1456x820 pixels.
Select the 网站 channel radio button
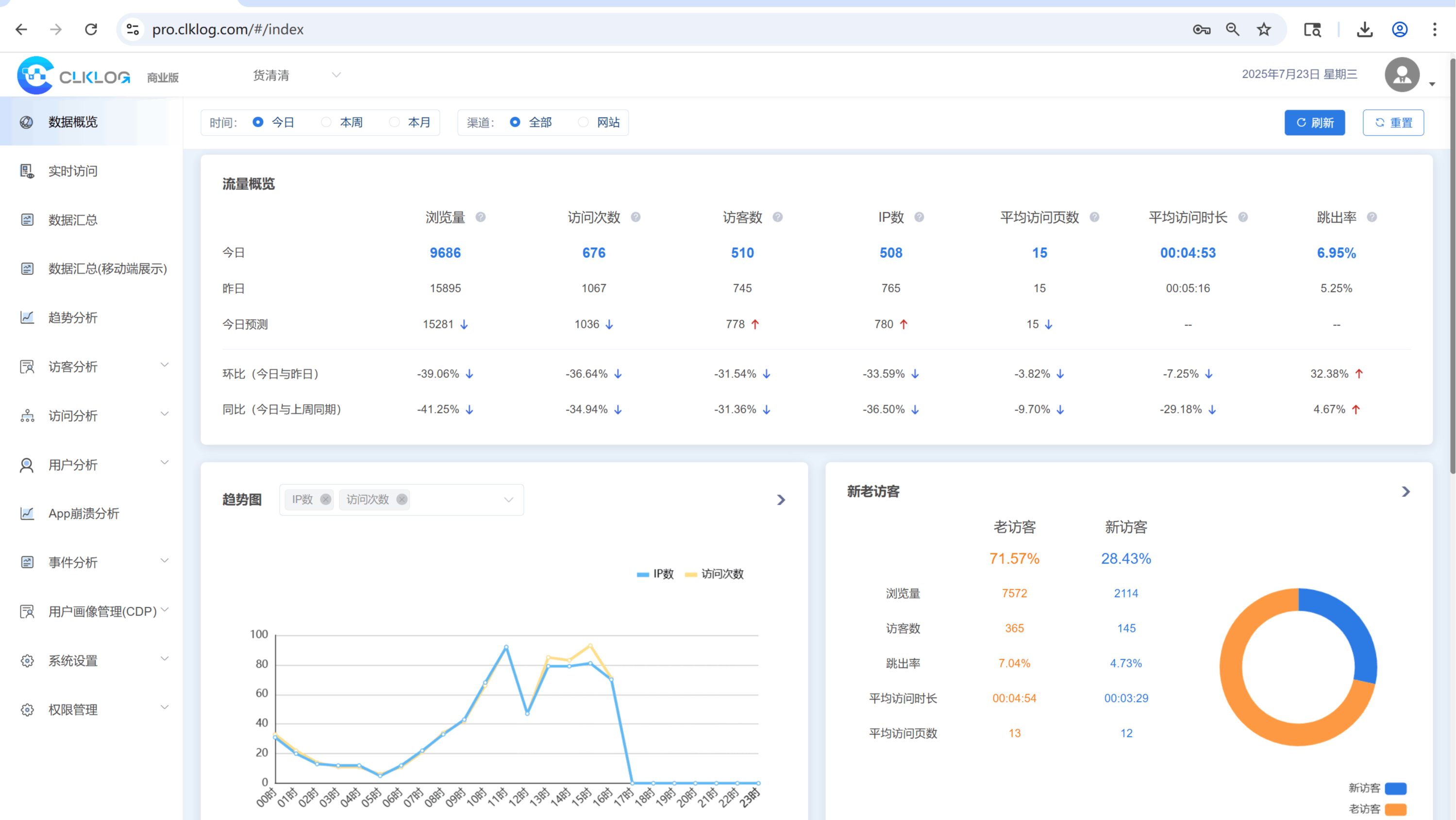(x=583, y=122)
